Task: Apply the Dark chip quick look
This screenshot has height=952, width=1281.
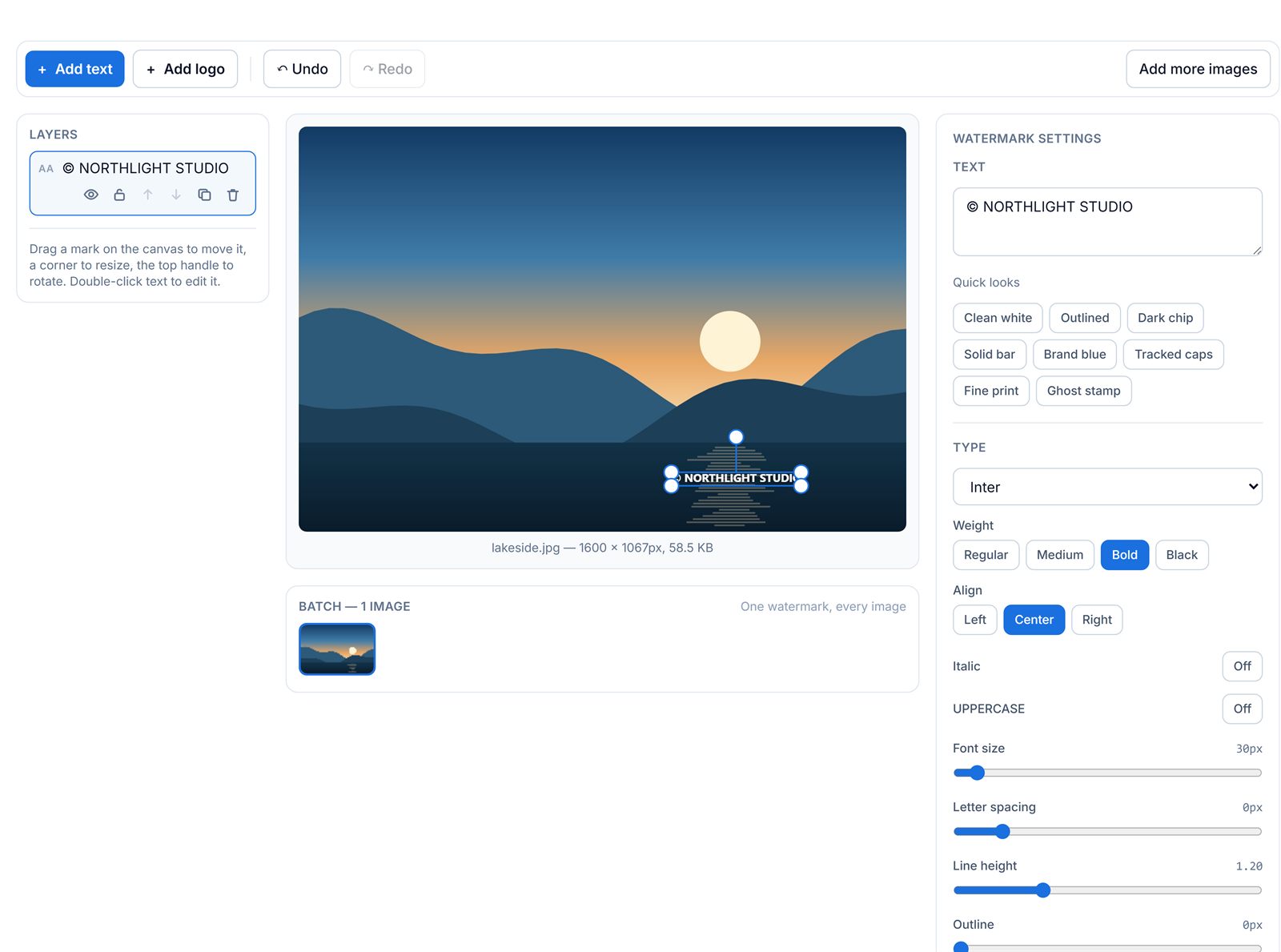Action: 1165,318
